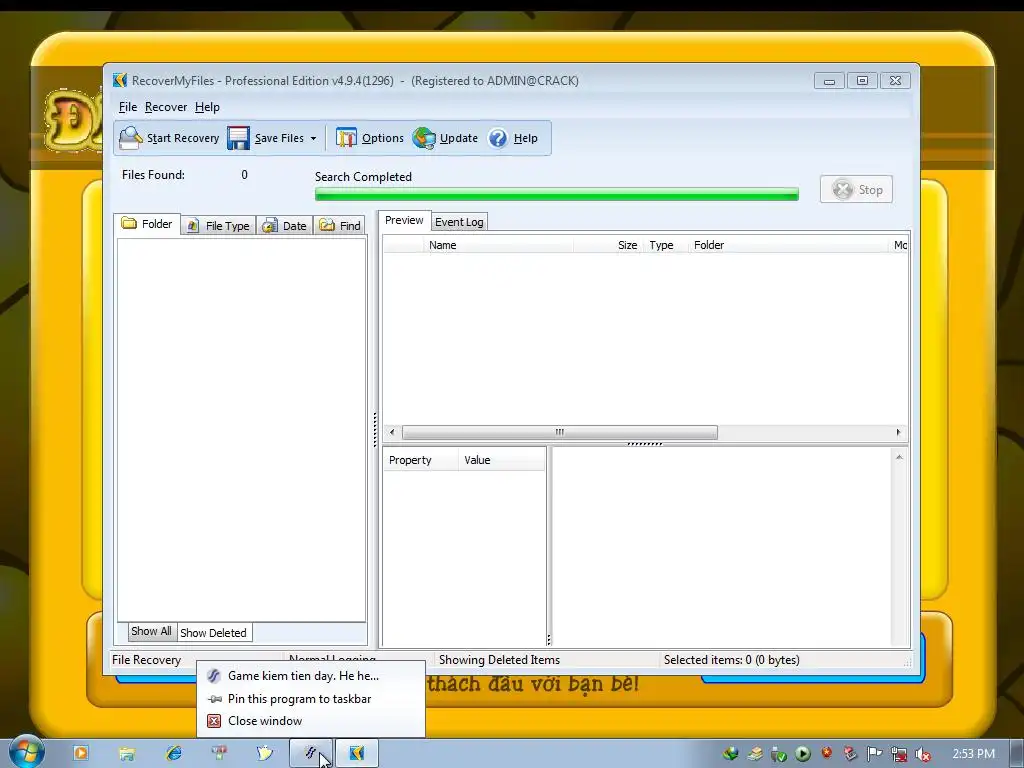
Task: Click the network tray icon
Action: pos(899,754)
